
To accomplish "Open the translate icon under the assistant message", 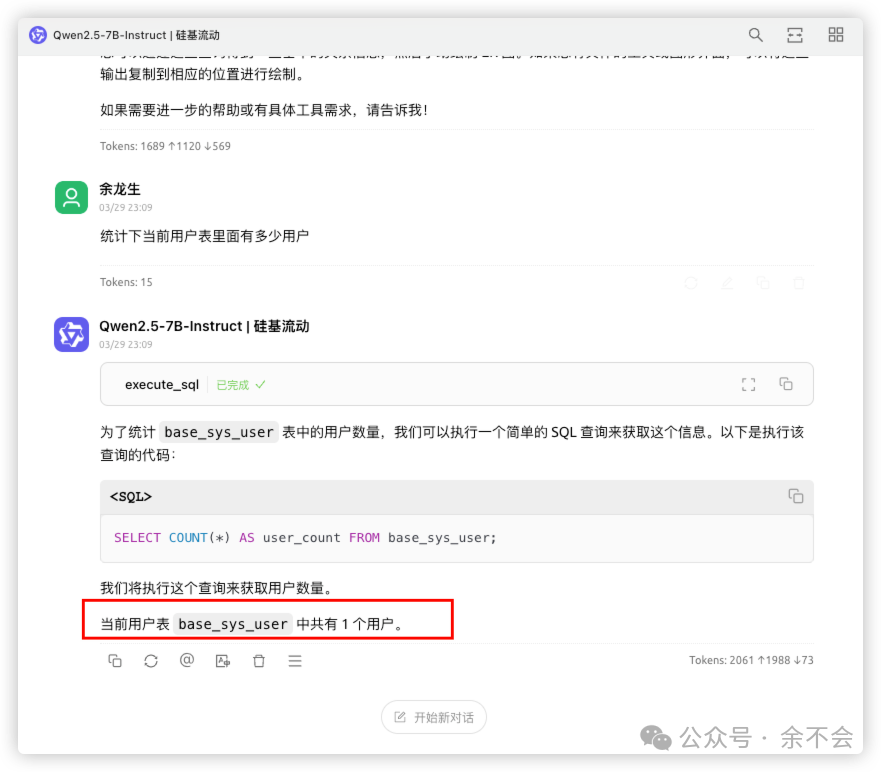I will tap(223, 660).
